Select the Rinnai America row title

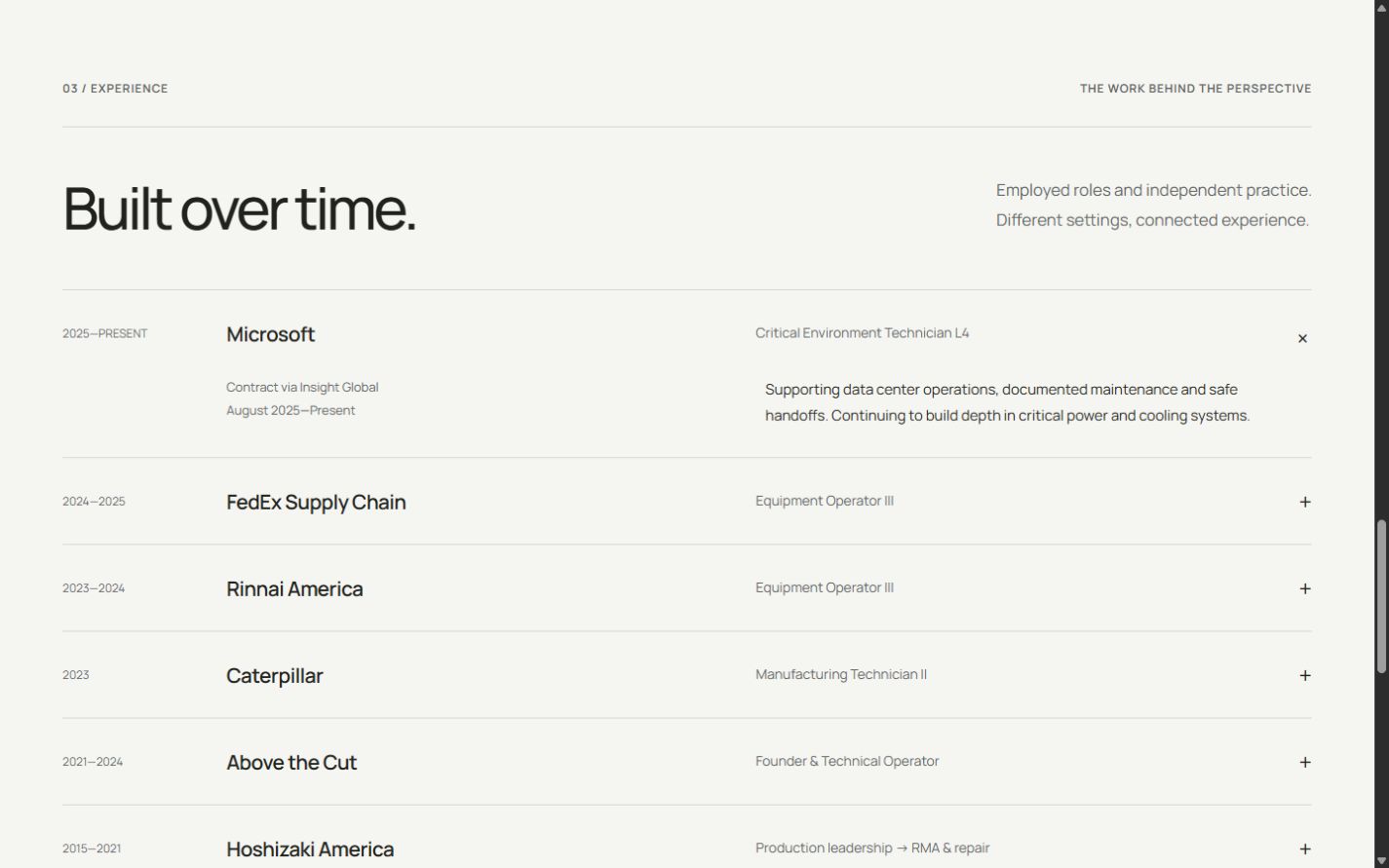click(294, 588)
